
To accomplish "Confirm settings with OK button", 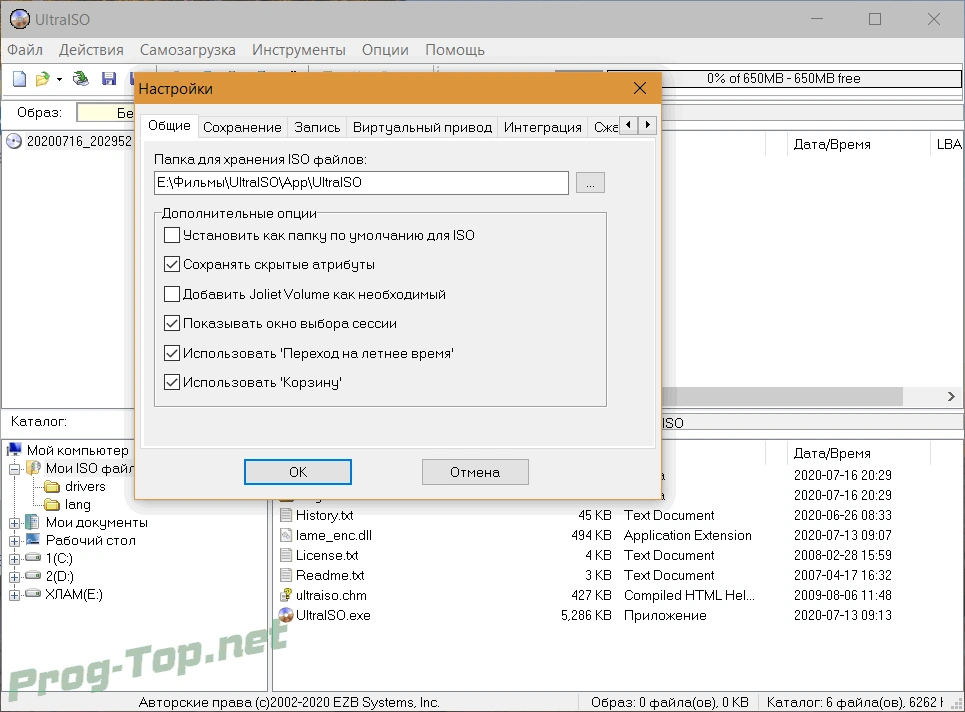I will (x=298, y=472).
